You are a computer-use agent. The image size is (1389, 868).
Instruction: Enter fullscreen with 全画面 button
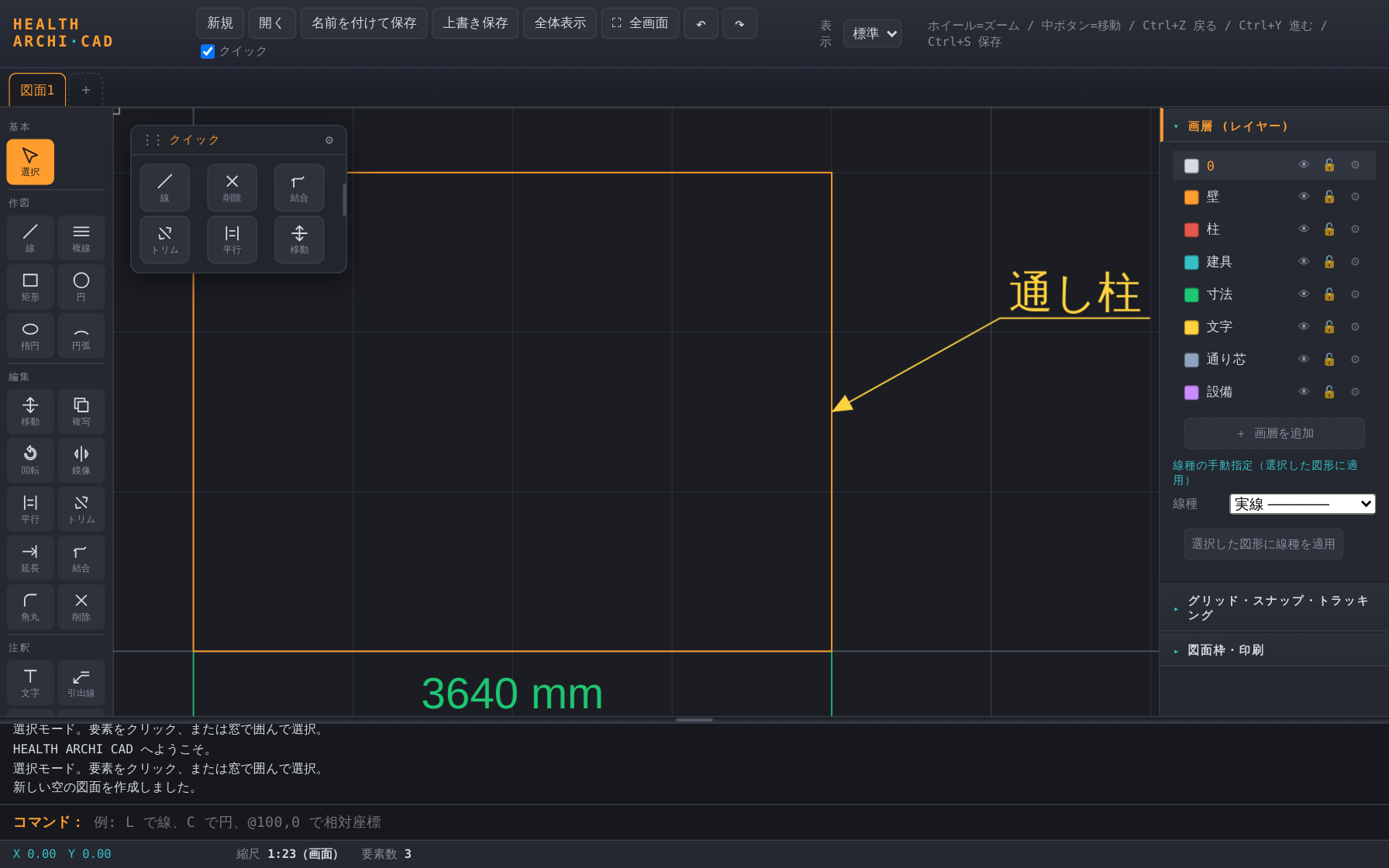point(640,23)
